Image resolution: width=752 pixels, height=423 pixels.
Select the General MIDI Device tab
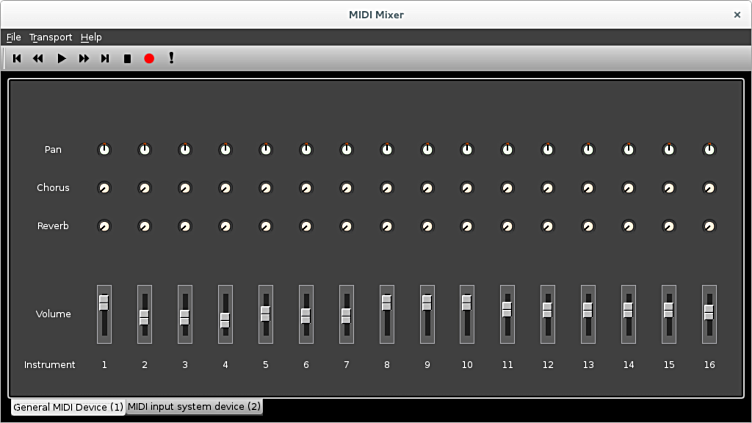(x=68, y=407)
